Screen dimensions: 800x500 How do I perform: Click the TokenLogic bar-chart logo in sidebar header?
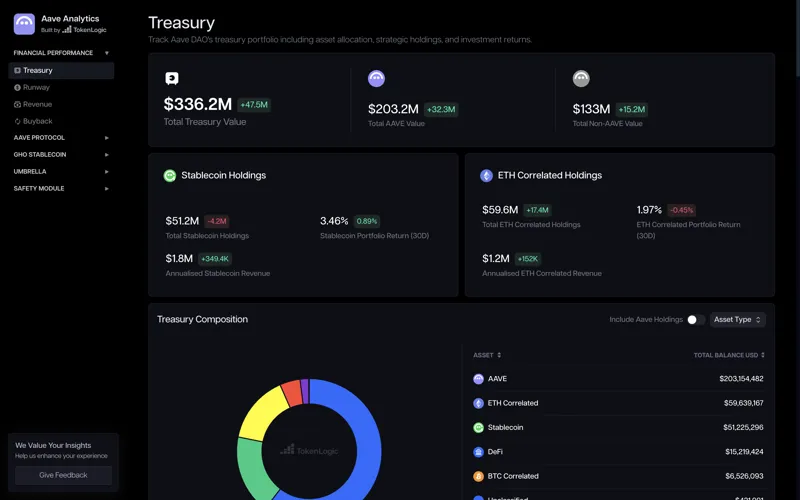pos(67,30)
